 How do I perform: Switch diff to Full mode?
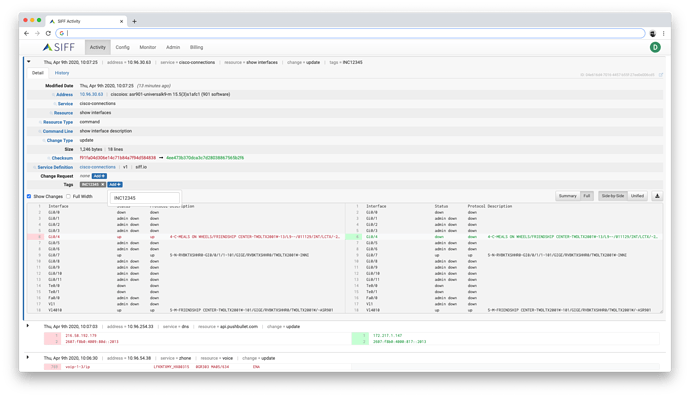[587, 196]
